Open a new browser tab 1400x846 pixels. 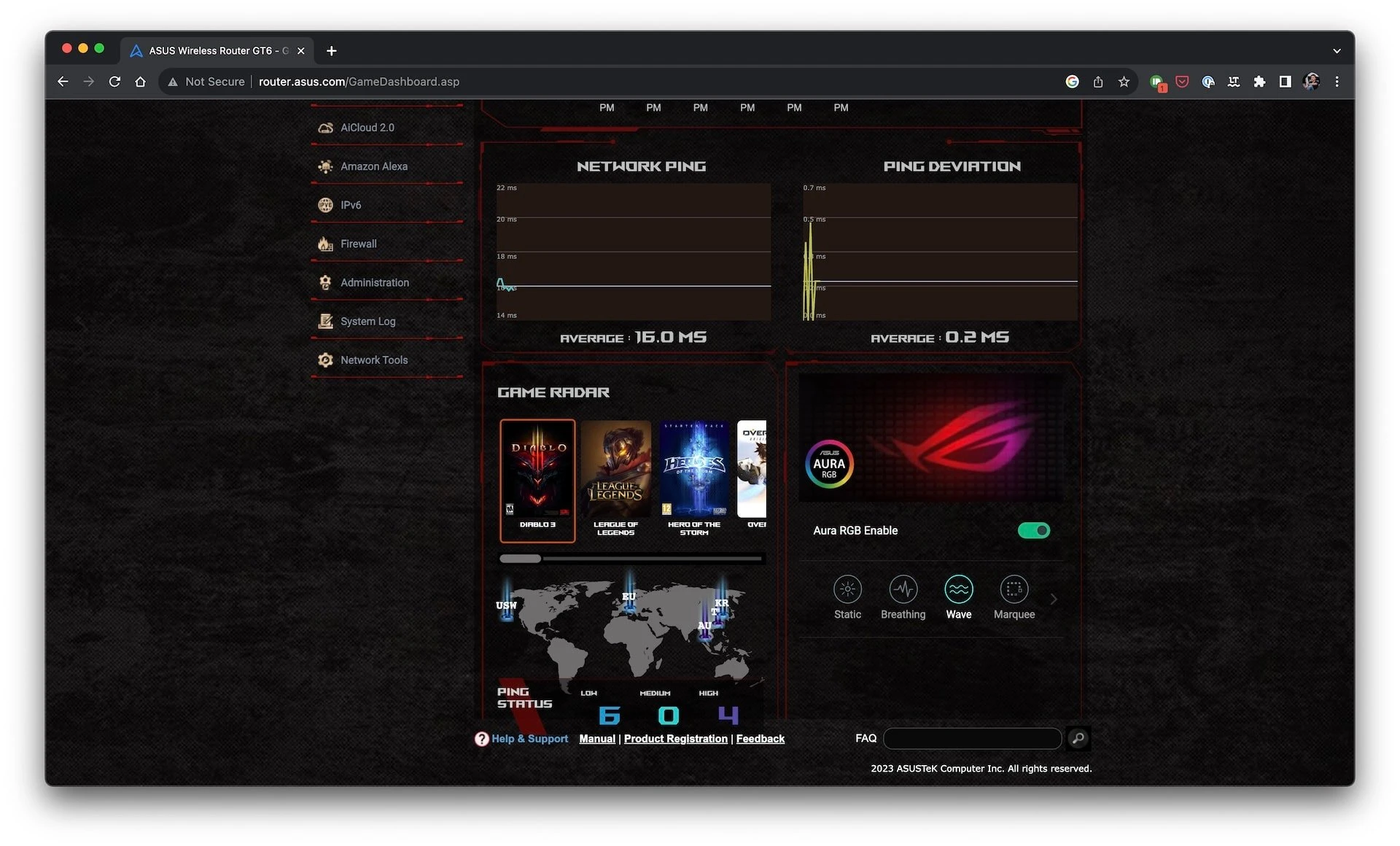(332, 50)
